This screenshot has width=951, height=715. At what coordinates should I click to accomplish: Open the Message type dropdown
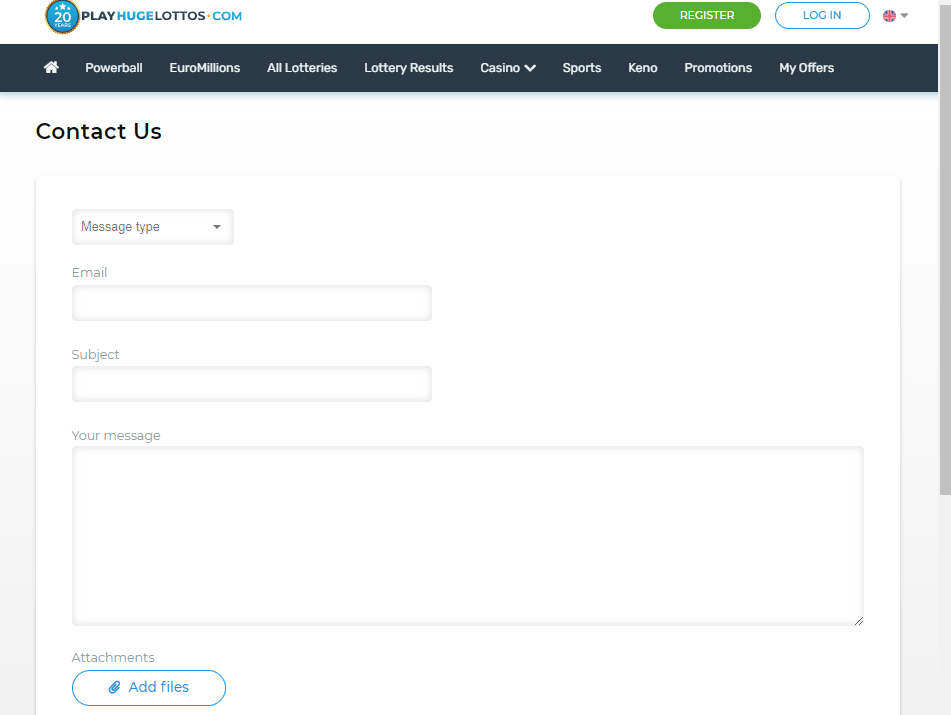[x=153, y=227]
